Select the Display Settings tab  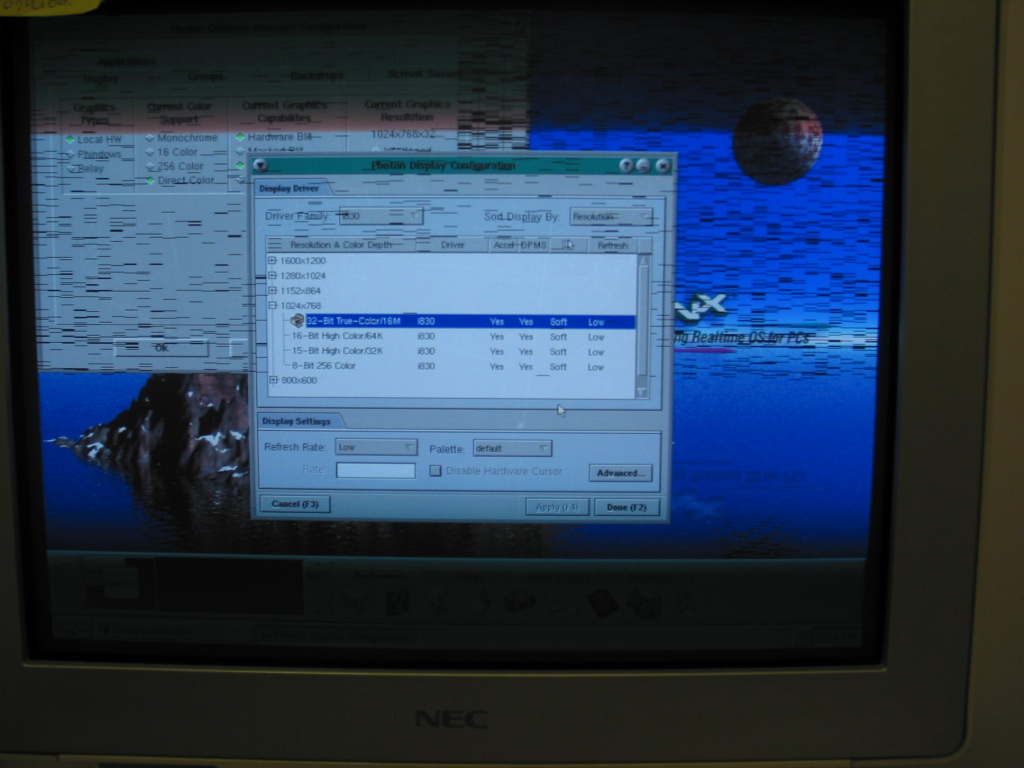pyautogui.click(x=297, y=421)
